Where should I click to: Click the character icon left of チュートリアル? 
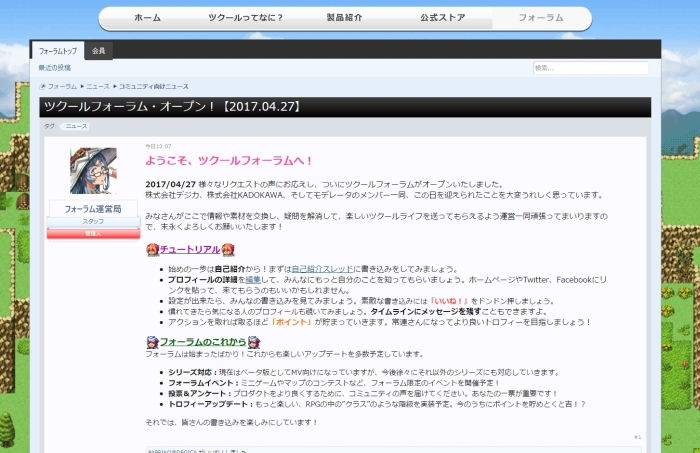coord(152,250)
